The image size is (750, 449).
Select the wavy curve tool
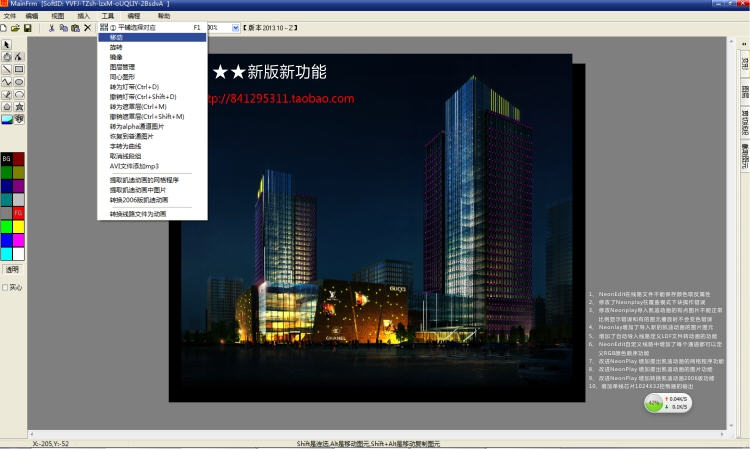[7, 82]
